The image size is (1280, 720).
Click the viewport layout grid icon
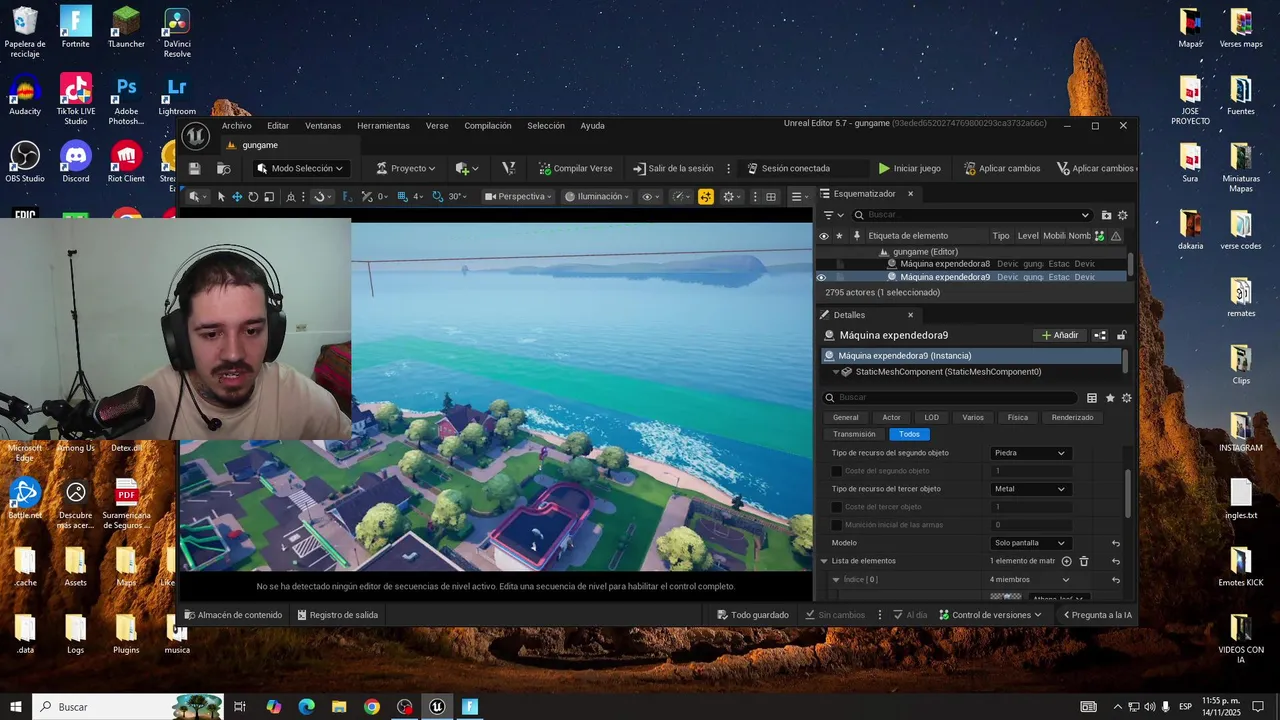click(x=771, y=197)
